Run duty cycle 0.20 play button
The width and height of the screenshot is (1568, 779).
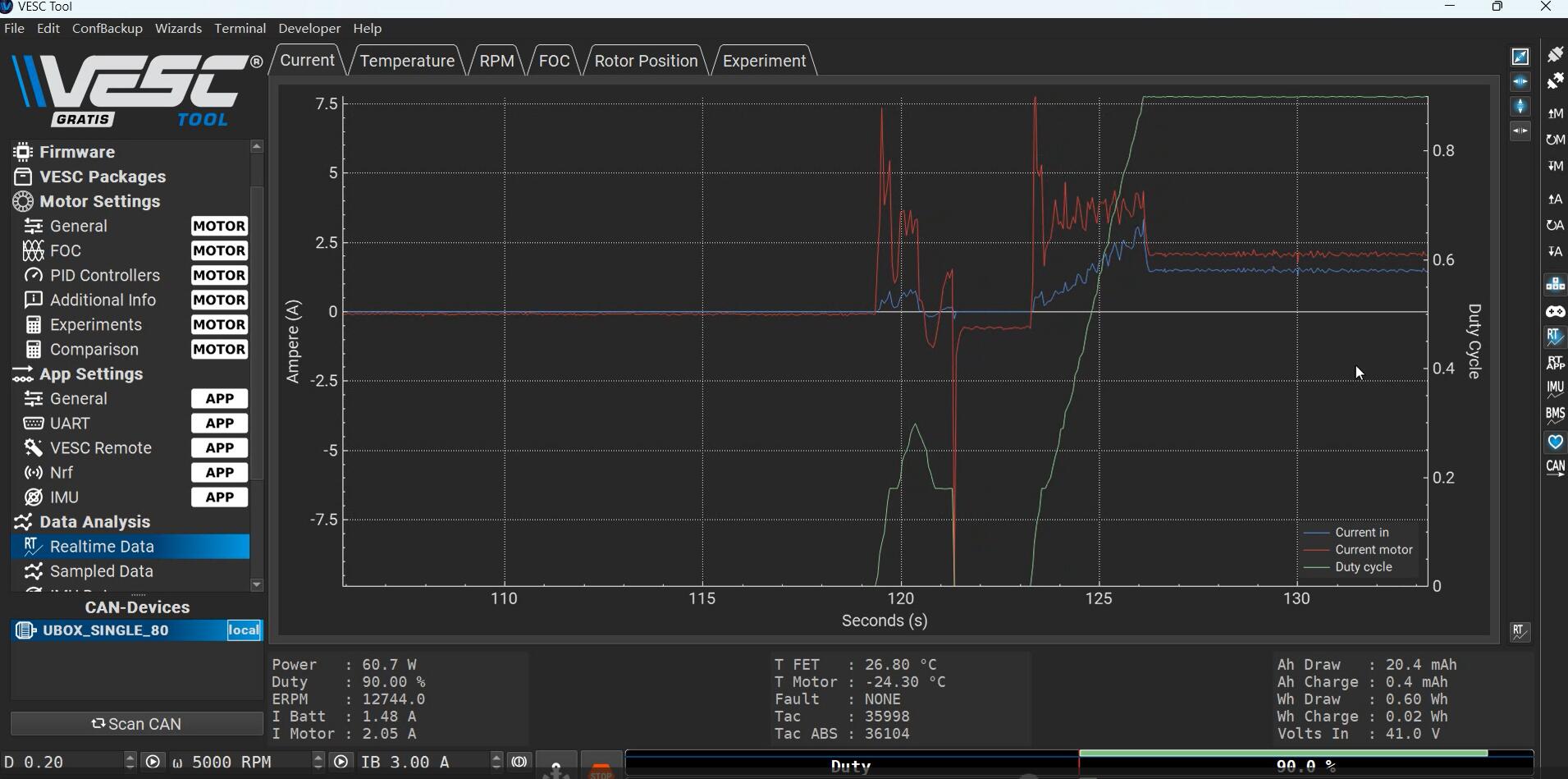click(x=153, y=762)
